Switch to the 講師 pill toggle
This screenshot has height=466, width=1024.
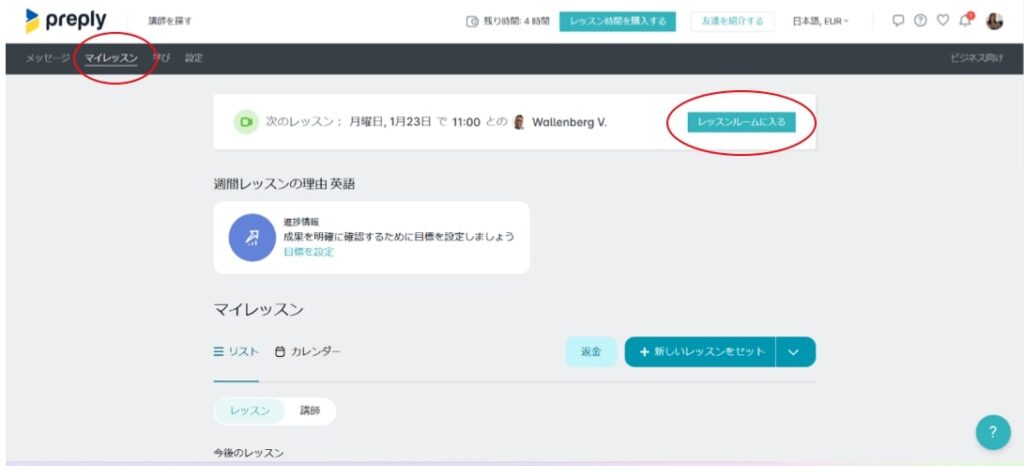310,411
